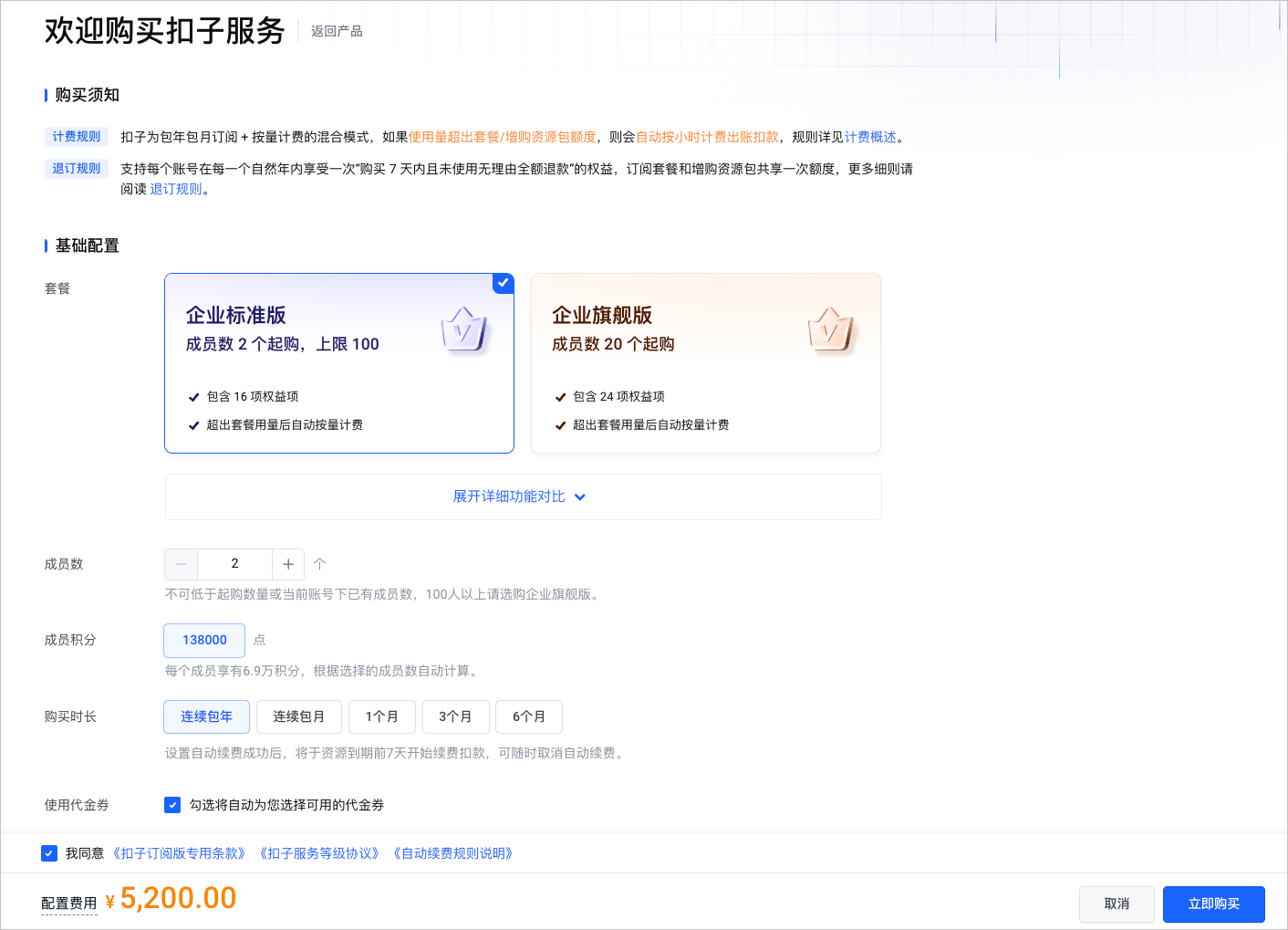Click the 取消 cancel button

click(1117, 904)
